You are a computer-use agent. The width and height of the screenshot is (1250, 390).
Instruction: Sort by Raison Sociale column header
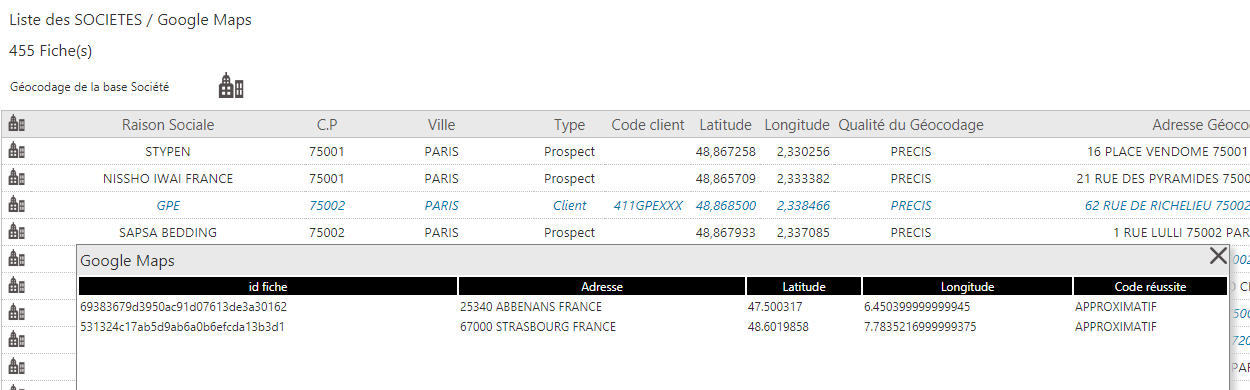[x=168, y=125]
